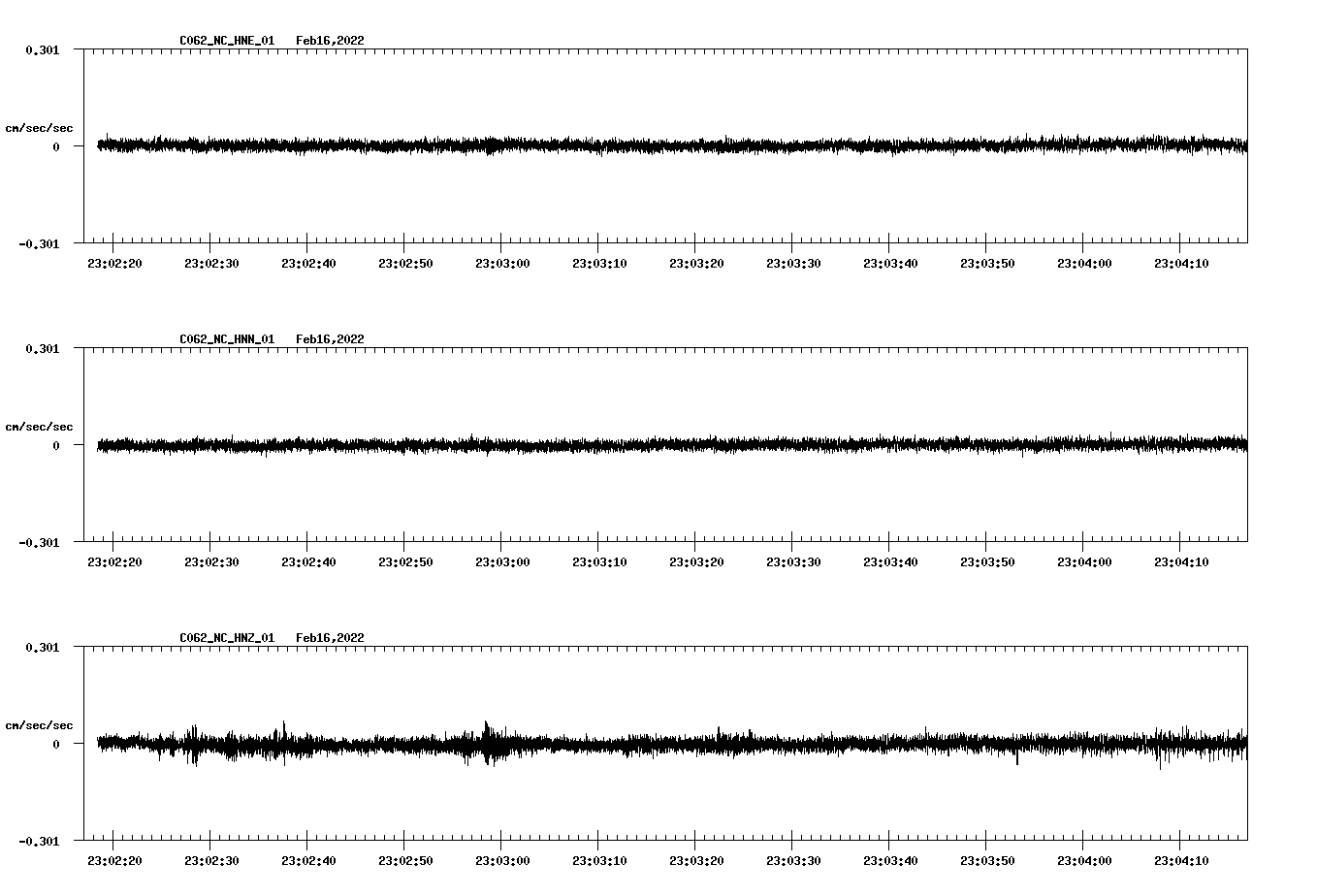
Task: Click the zero baseline label on HNN plot
Action: (56, 445)
